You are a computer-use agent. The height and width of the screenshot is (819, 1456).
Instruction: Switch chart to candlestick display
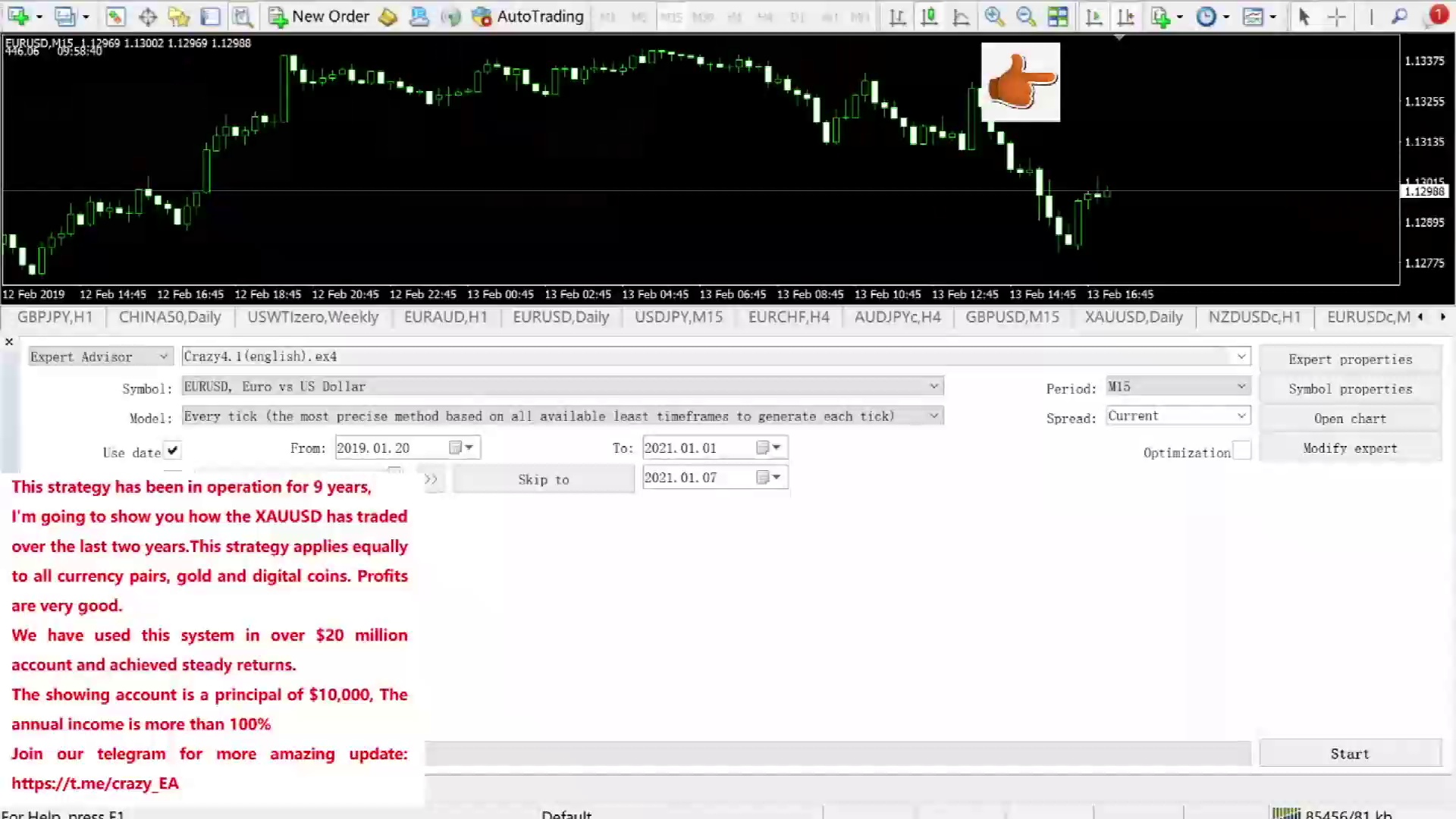[x=929, y=16]
